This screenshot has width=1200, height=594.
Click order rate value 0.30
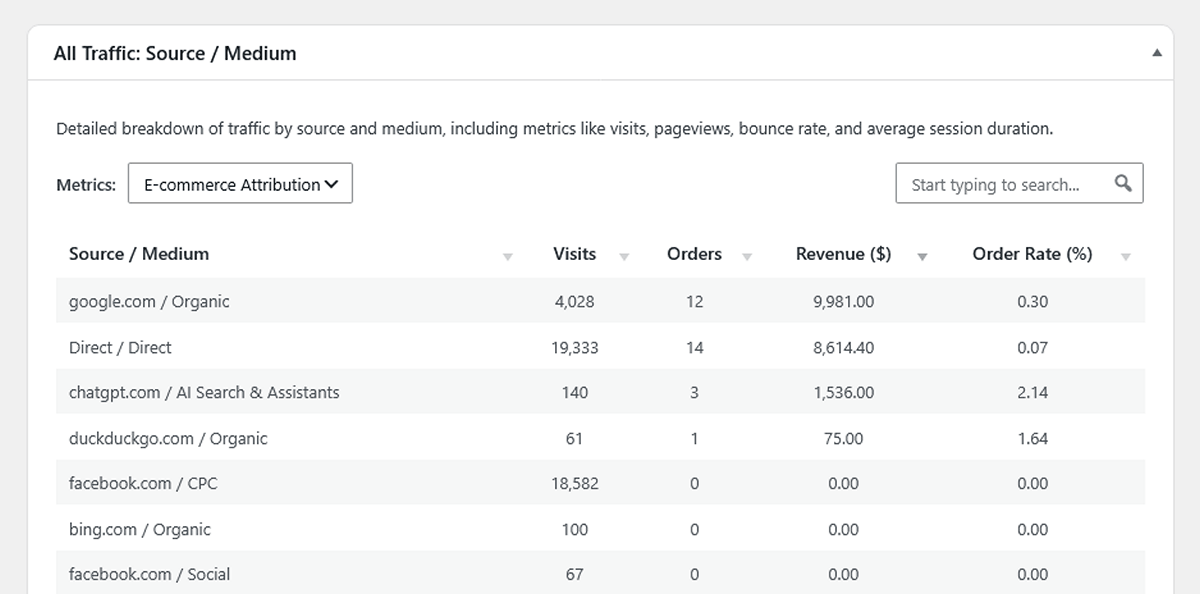pyautogui.click(x=1032, y=301)
